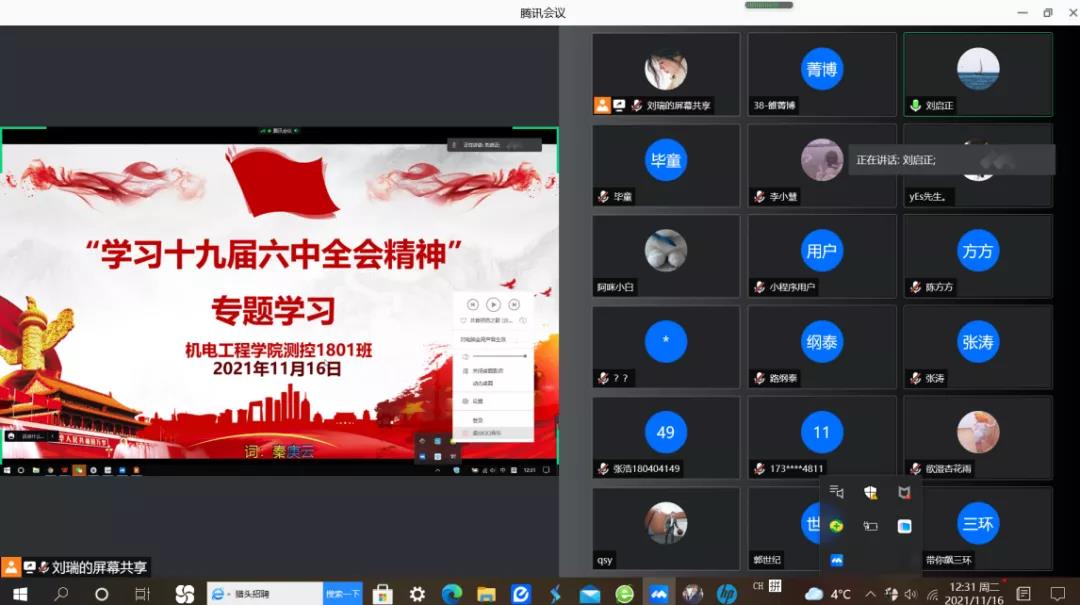The width and height of the screenshot is (1080, 605).
Task: Click muted microphone icon beside 张涛
Action: click(914, 379)
